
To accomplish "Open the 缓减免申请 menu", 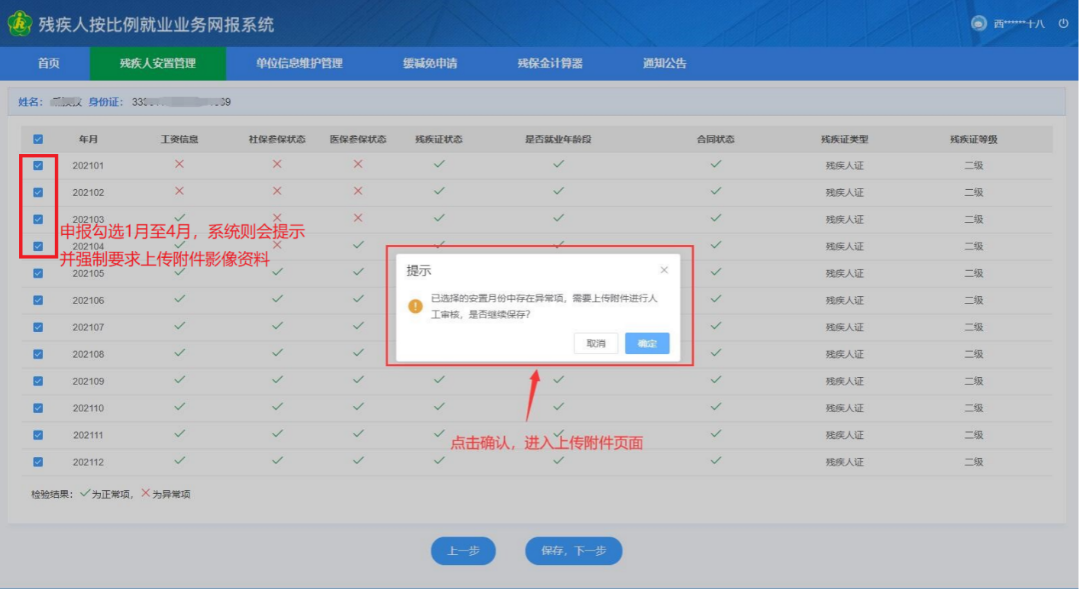I will tap(430, 63).
